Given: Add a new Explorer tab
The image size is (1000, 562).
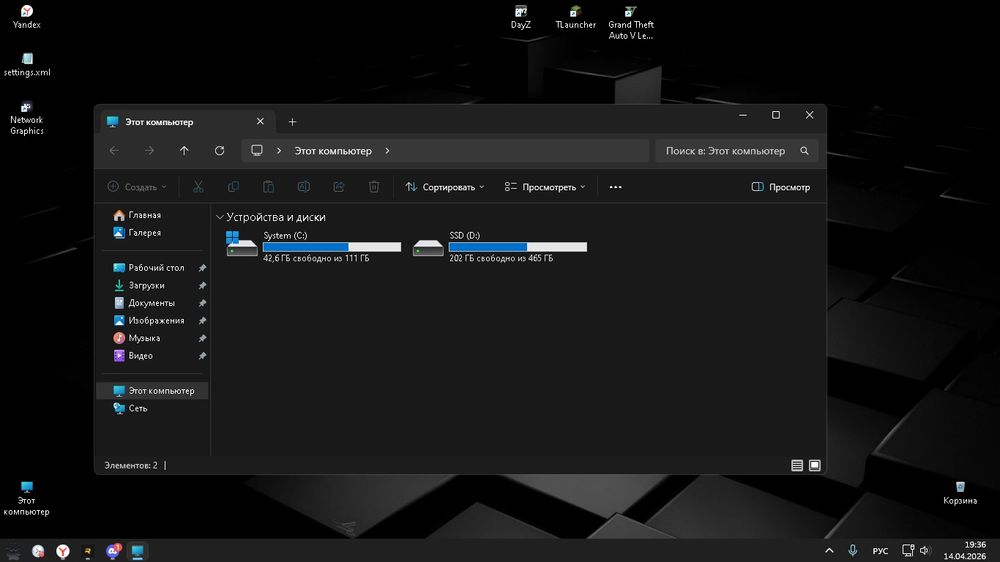Looking at the screenshot, I should pyautogui.click(x=292, y=122).
